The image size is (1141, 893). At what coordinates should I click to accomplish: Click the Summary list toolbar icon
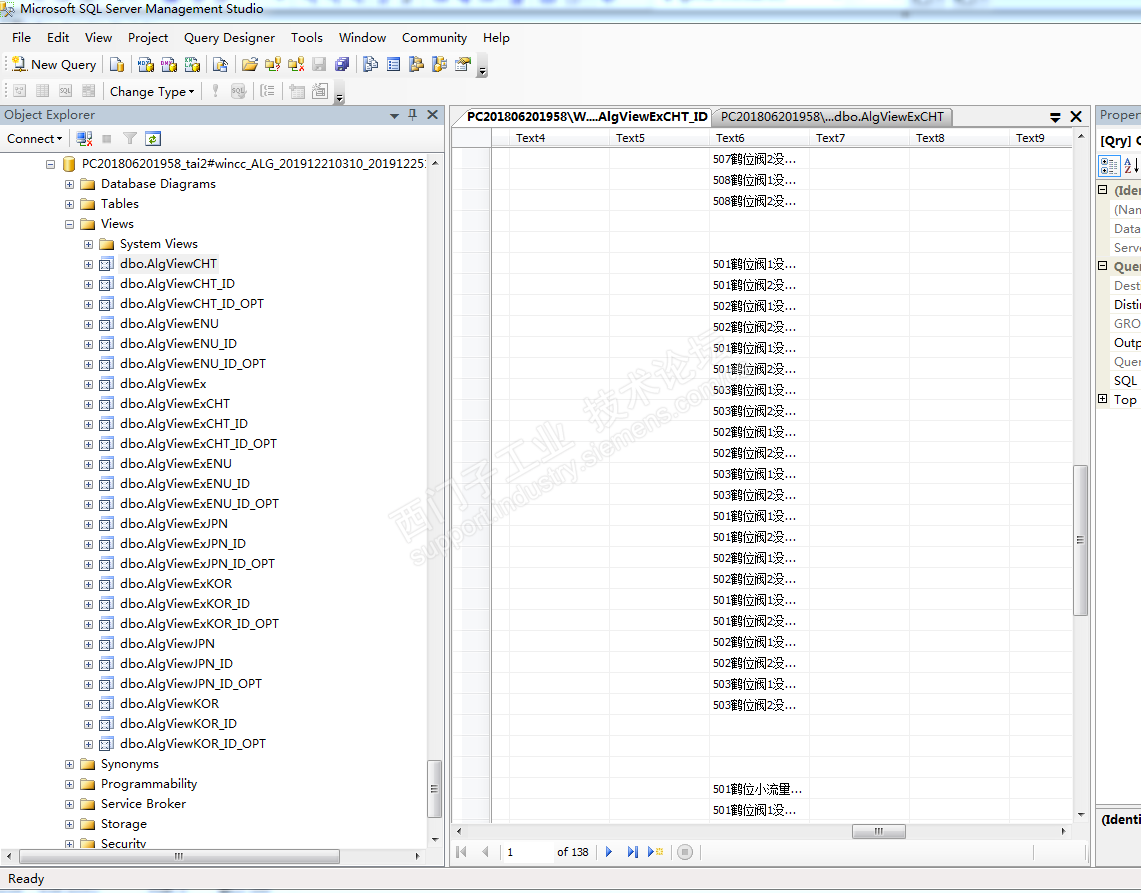coord(394,65)
